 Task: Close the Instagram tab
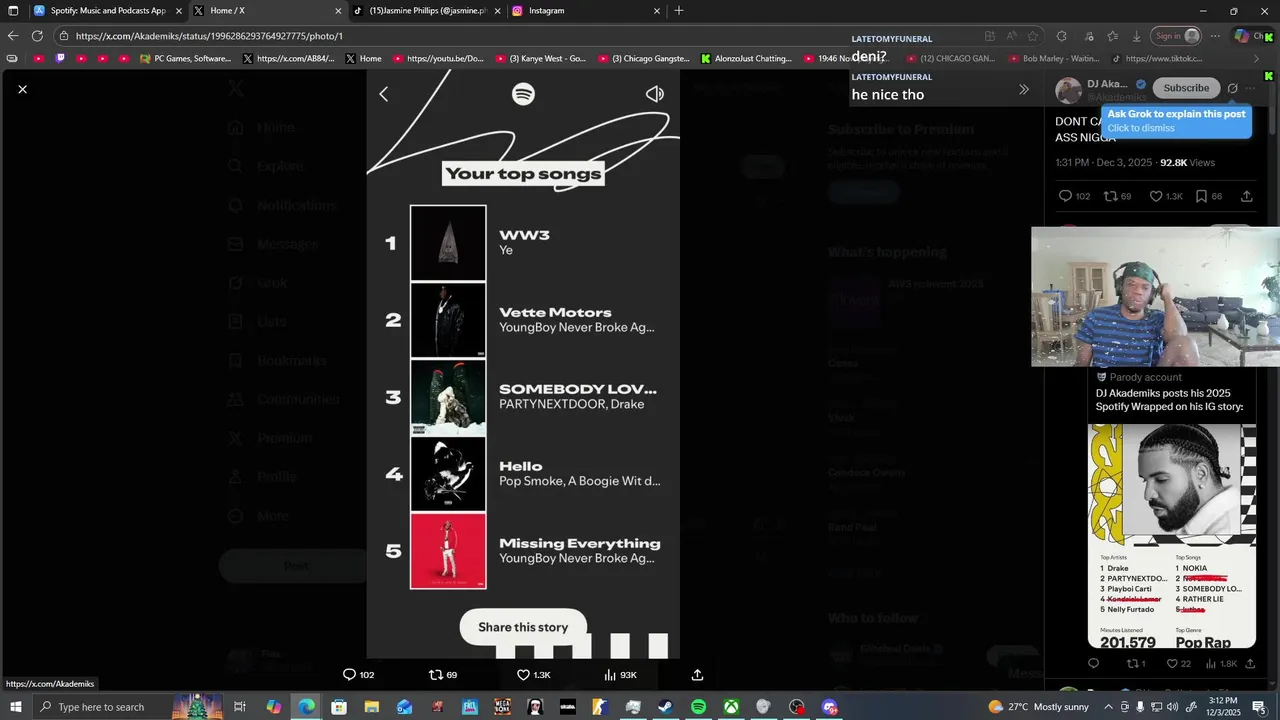coord(657,11)
